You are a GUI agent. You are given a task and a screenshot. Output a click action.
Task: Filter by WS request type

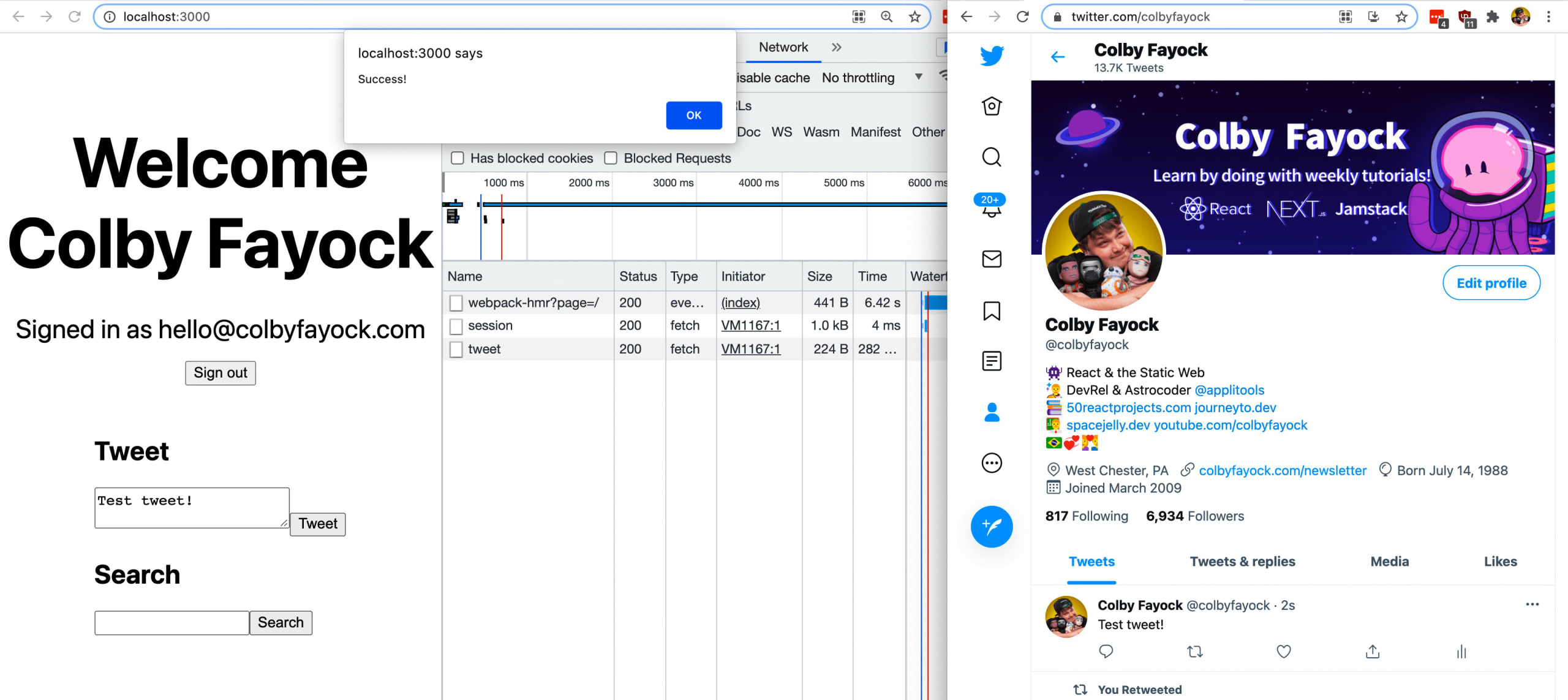coord(782,132)
